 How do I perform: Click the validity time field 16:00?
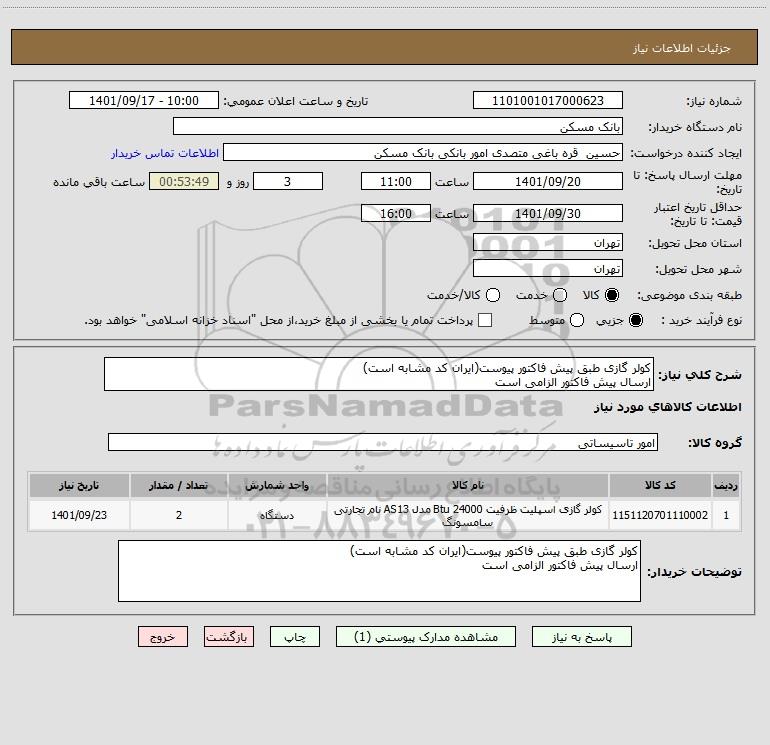tap(396, 213)
